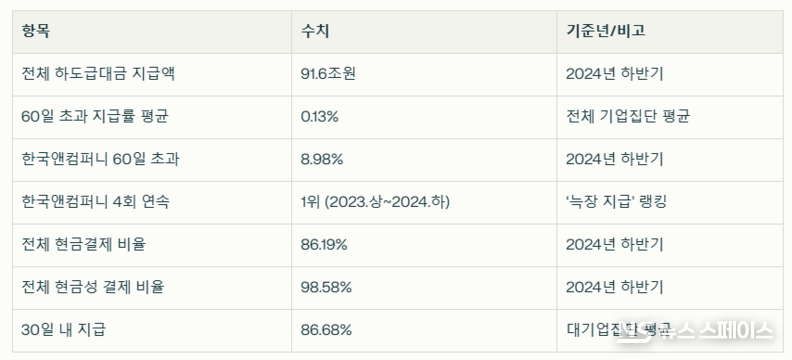Click the 91.6조원 value cell
The width and height of the screenshot is (792, 360).
(x=328, y=74)
